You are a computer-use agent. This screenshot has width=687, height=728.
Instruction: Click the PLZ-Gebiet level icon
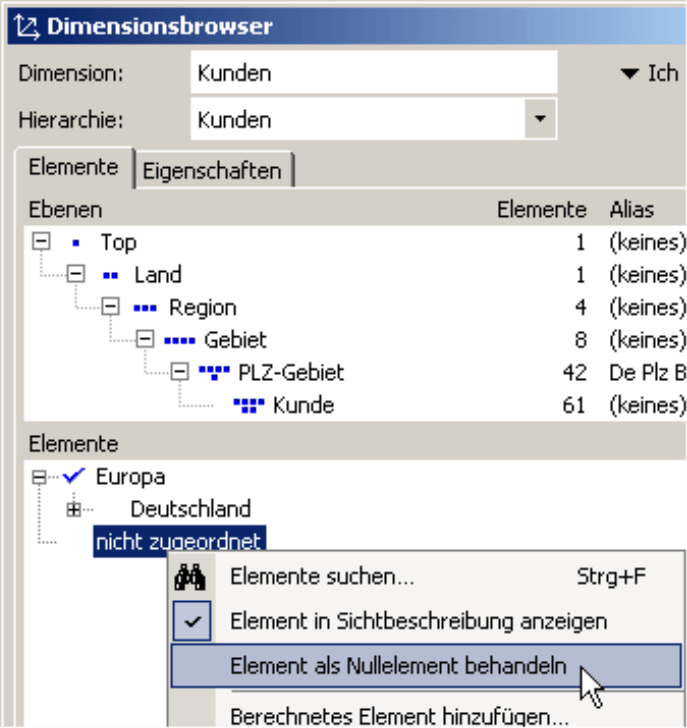pos(215,373)
